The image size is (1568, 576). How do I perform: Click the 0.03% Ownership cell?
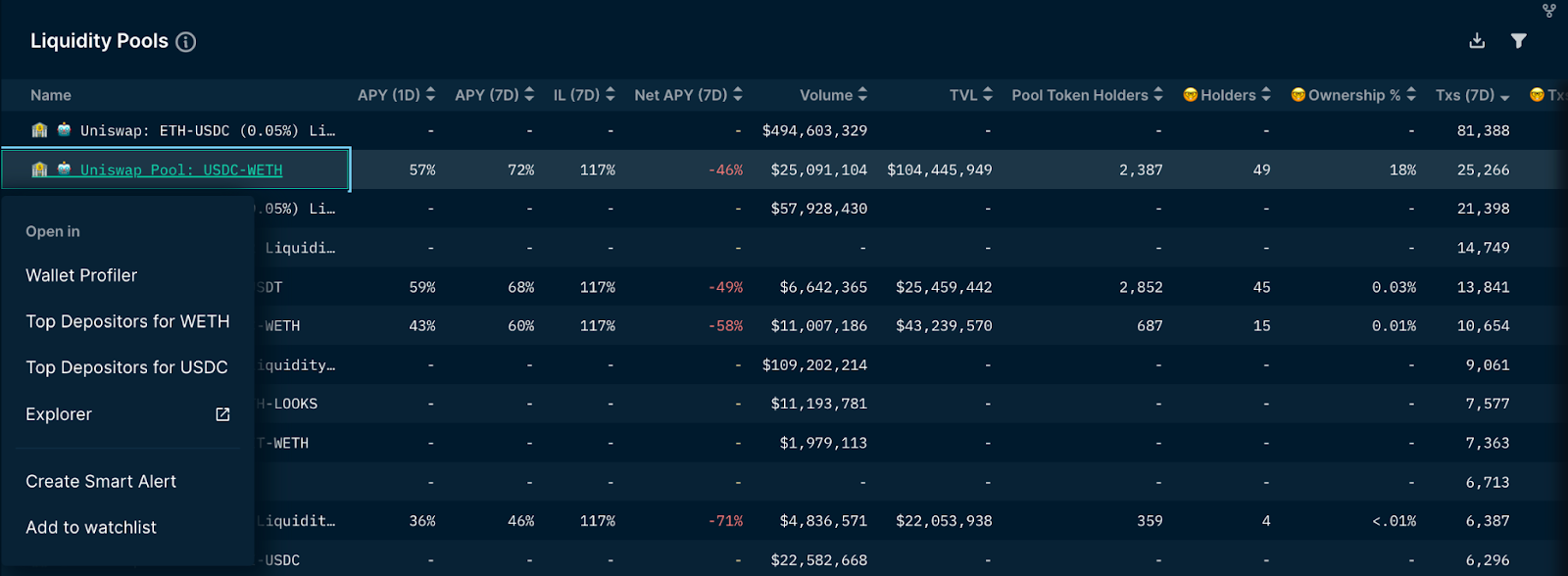(x=1394, y=287)
